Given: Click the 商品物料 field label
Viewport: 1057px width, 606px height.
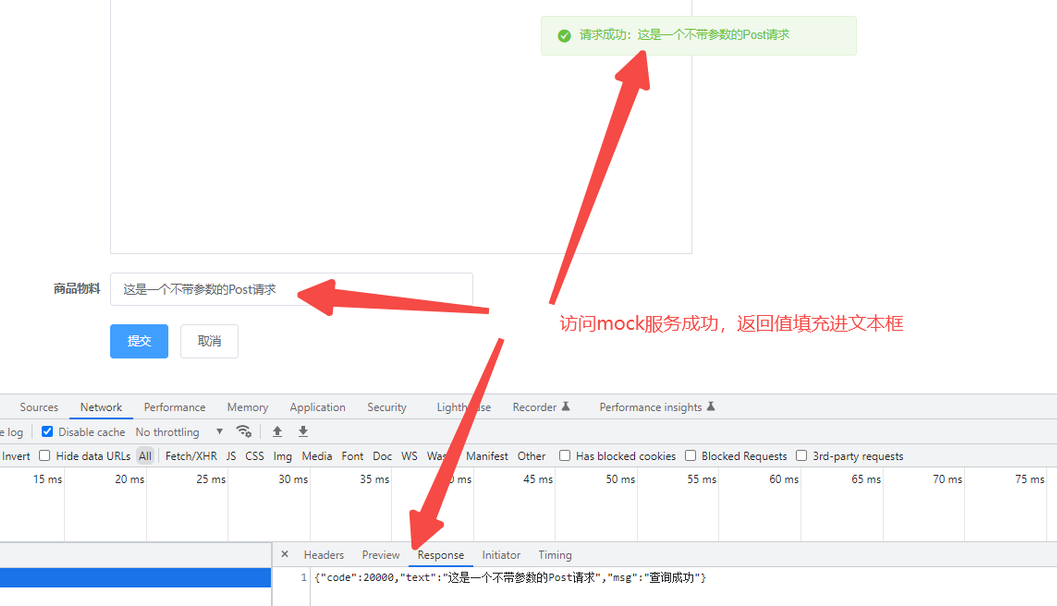Looking at the screenshot, I should pyautogui.click(x=77, y=289).
